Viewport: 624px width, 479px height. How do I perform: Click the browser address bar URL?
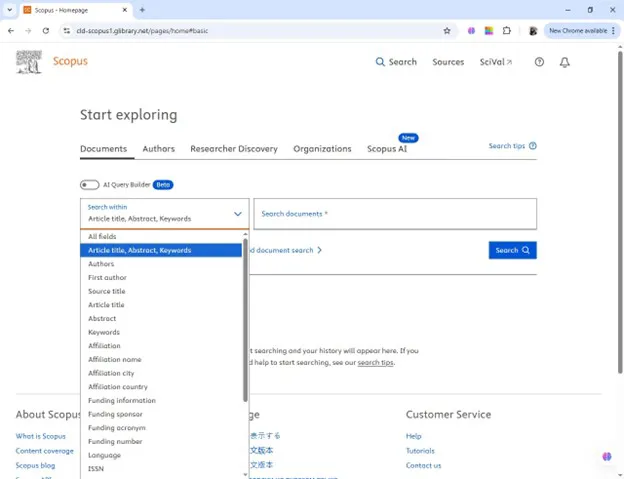142,31
